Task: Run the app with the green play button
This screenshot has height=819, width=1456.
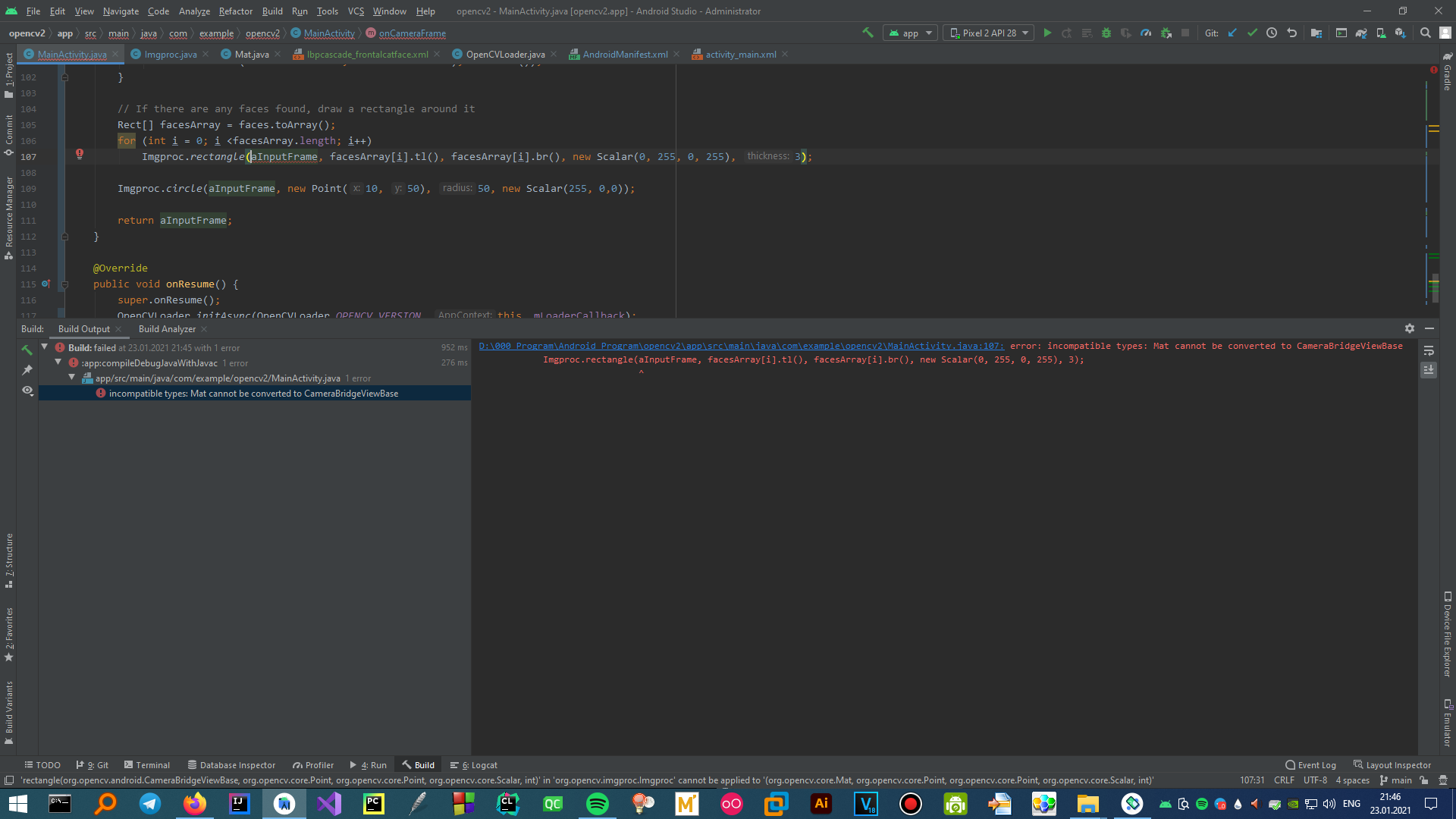Action: coord(1047,33)
